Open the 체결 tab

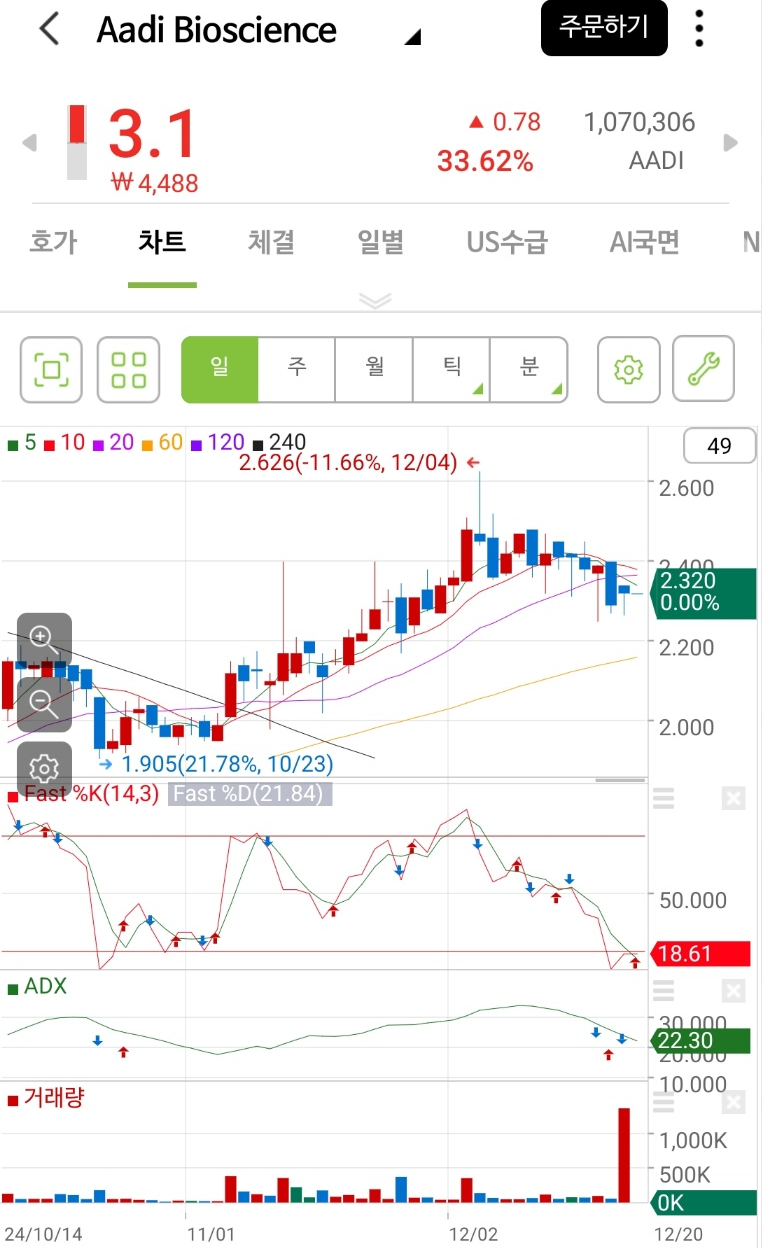pos(271,242)
